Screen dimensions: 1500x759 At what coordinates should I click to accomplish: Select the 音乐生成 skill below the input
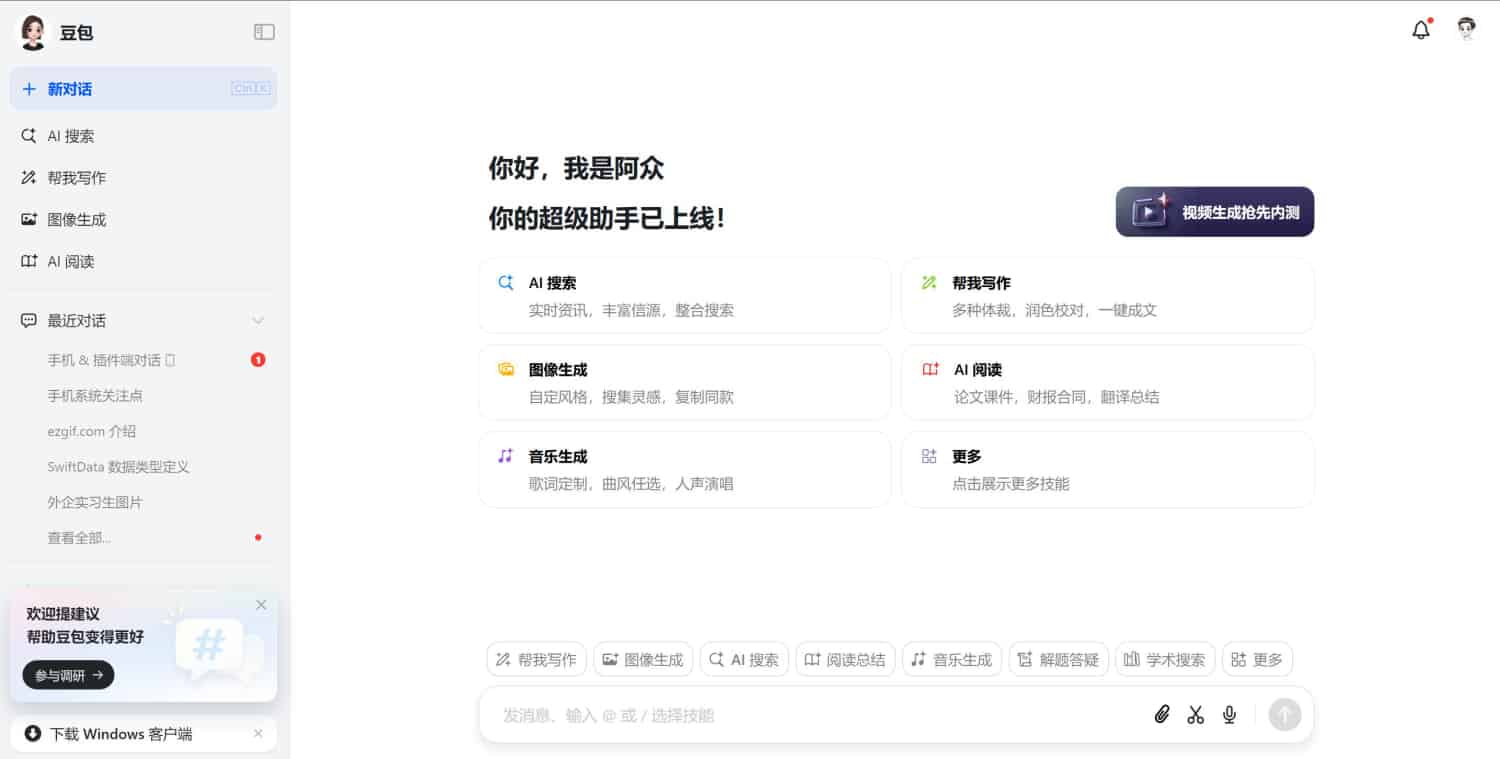pyautogui.click(x=951, y=659)
